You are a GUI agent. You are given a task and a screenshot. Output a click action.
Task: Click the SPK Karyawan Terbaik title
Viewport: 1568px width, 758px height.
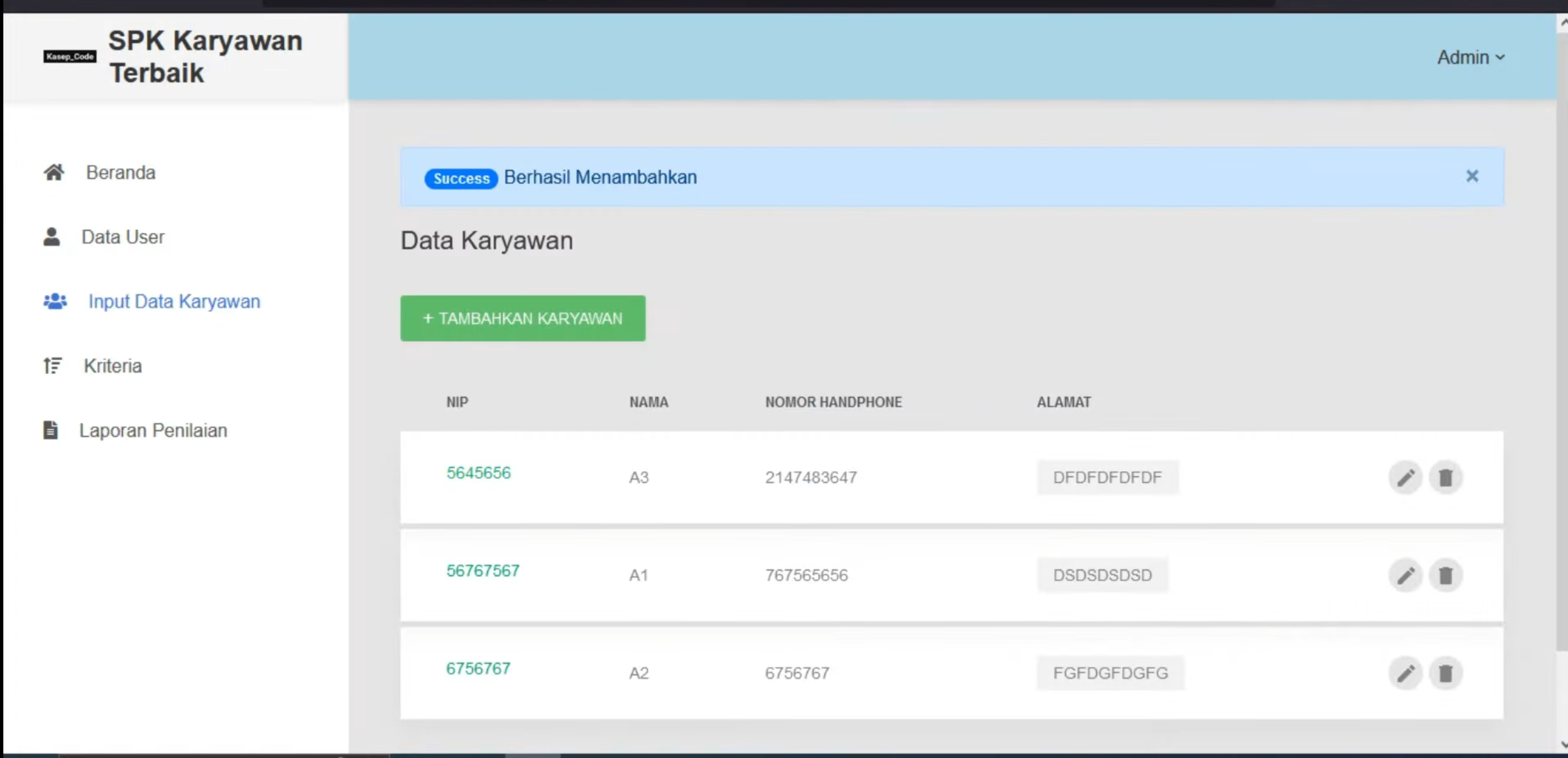pyautogui.click(x=206, y=56)
